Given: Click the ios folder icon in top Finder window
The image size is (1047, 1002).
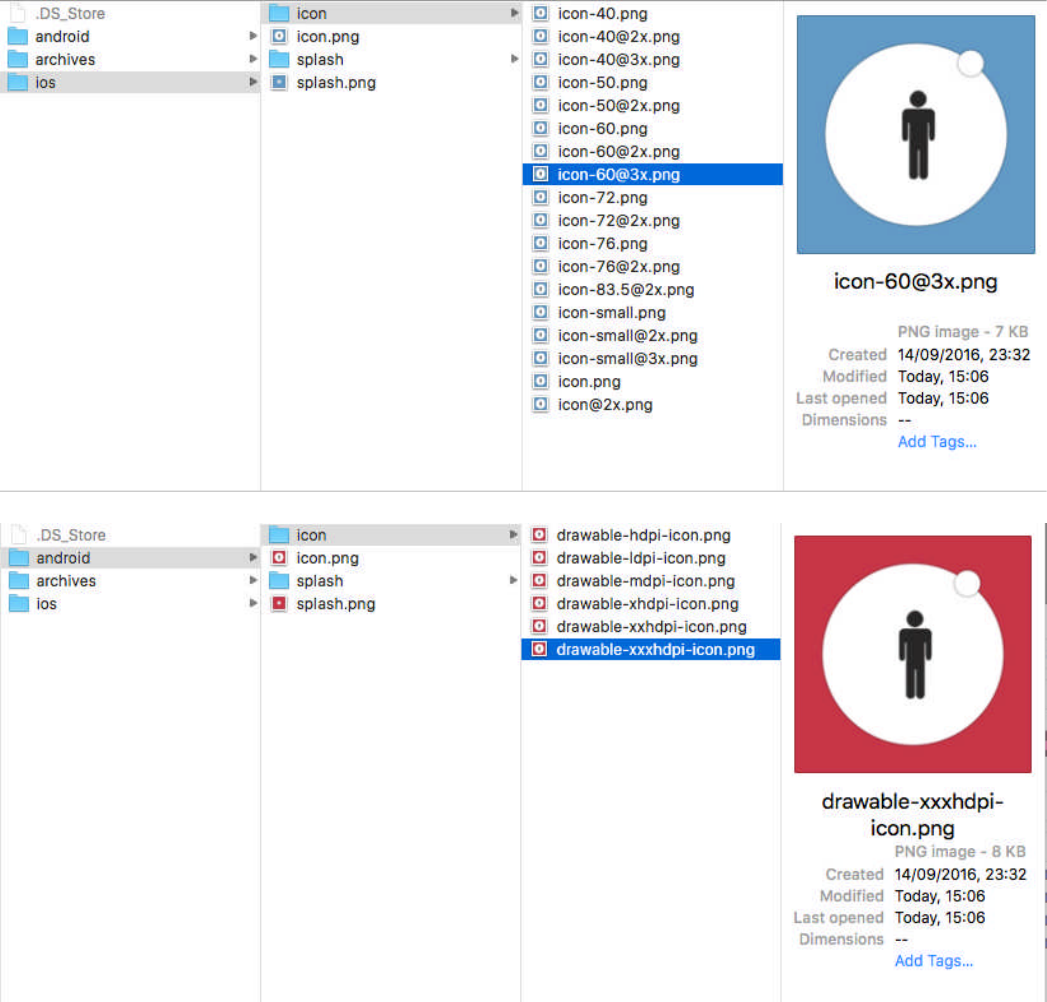Looking at the screenshot, I should click(x=17, y=82).
